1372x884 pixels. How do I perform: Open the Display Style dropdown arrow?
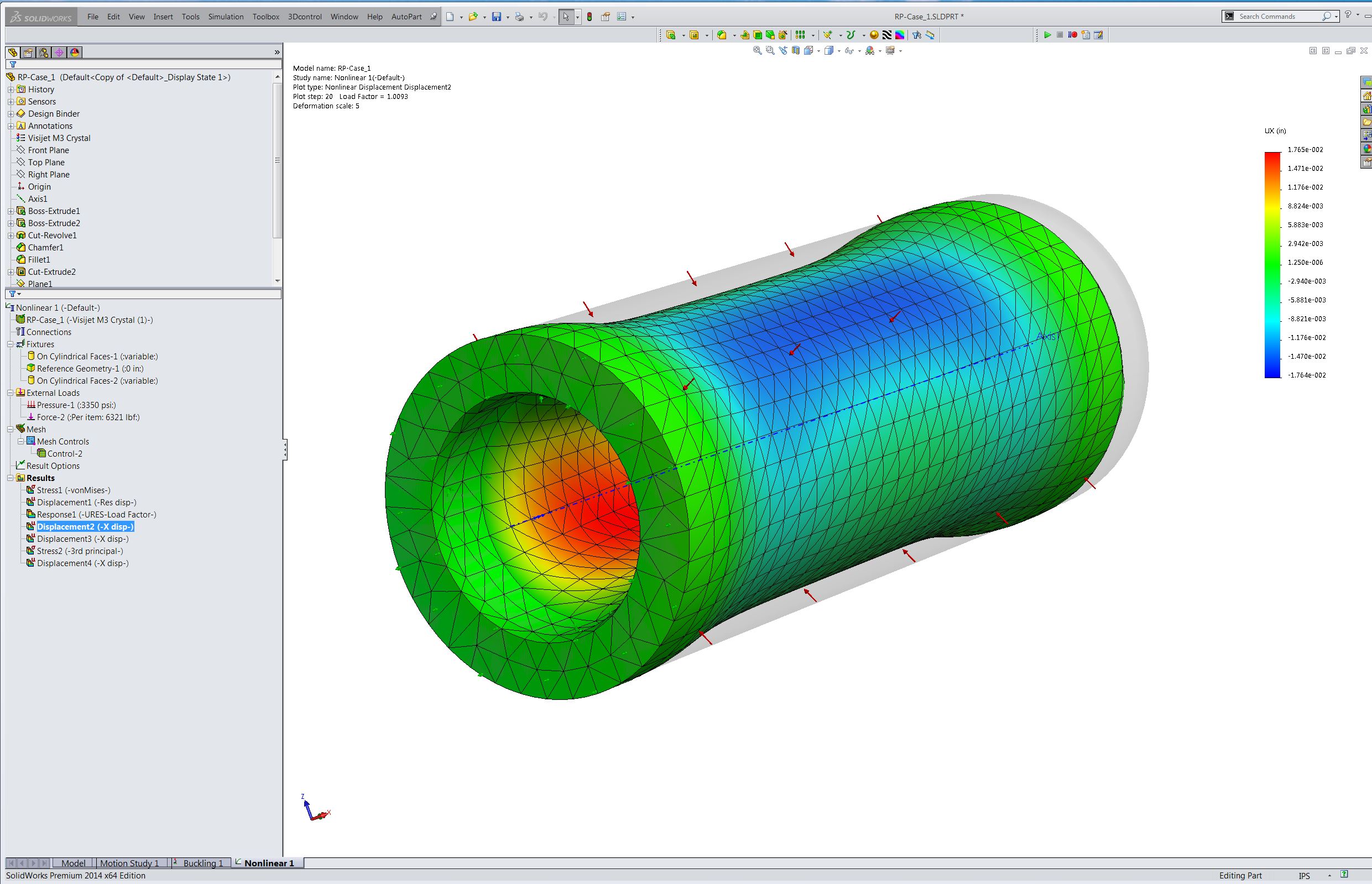pyautogui.click(x=839, y=51)
